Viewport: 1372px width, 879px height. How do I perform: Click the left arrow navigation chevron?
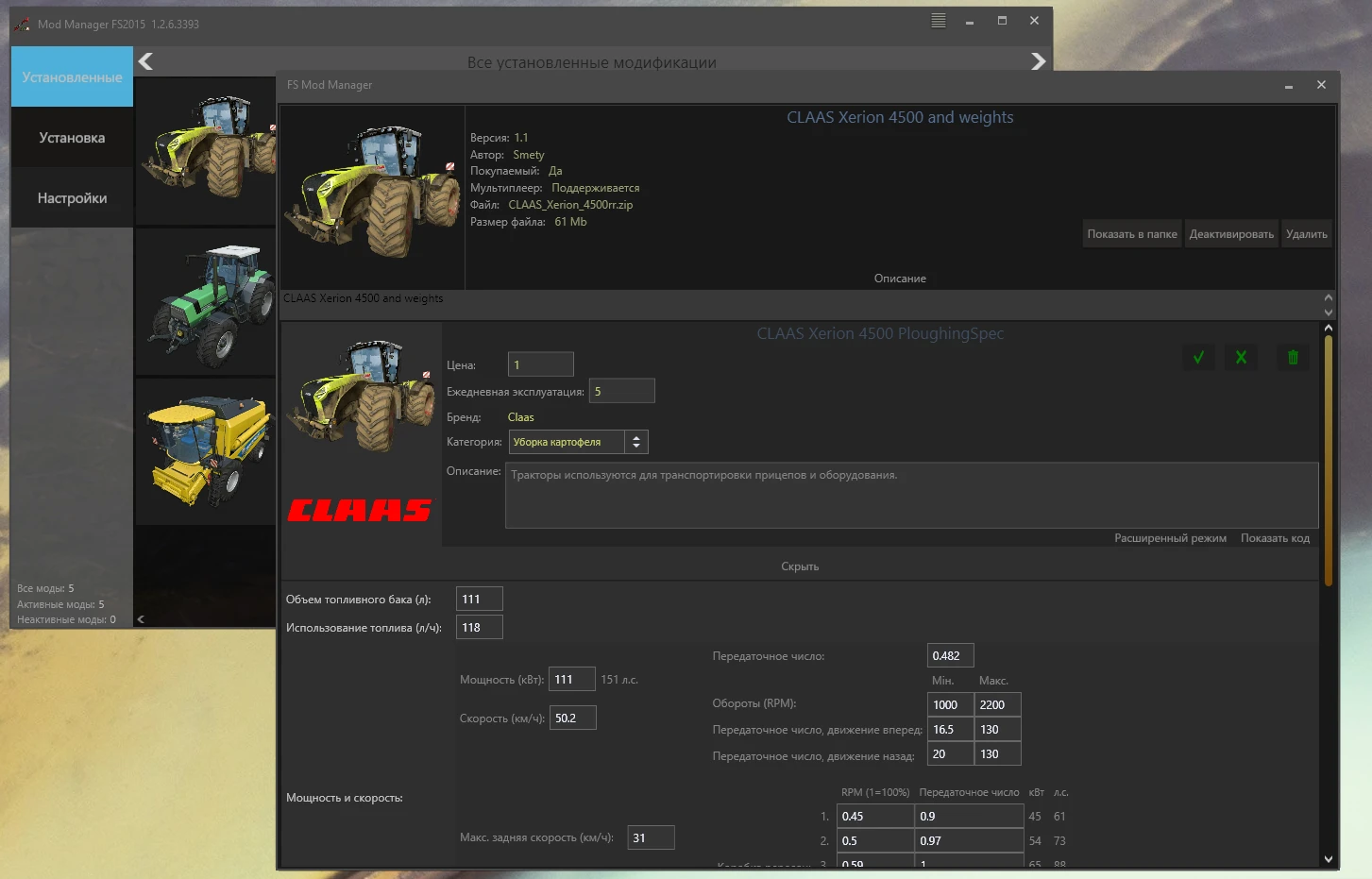(x=145, y=61)
